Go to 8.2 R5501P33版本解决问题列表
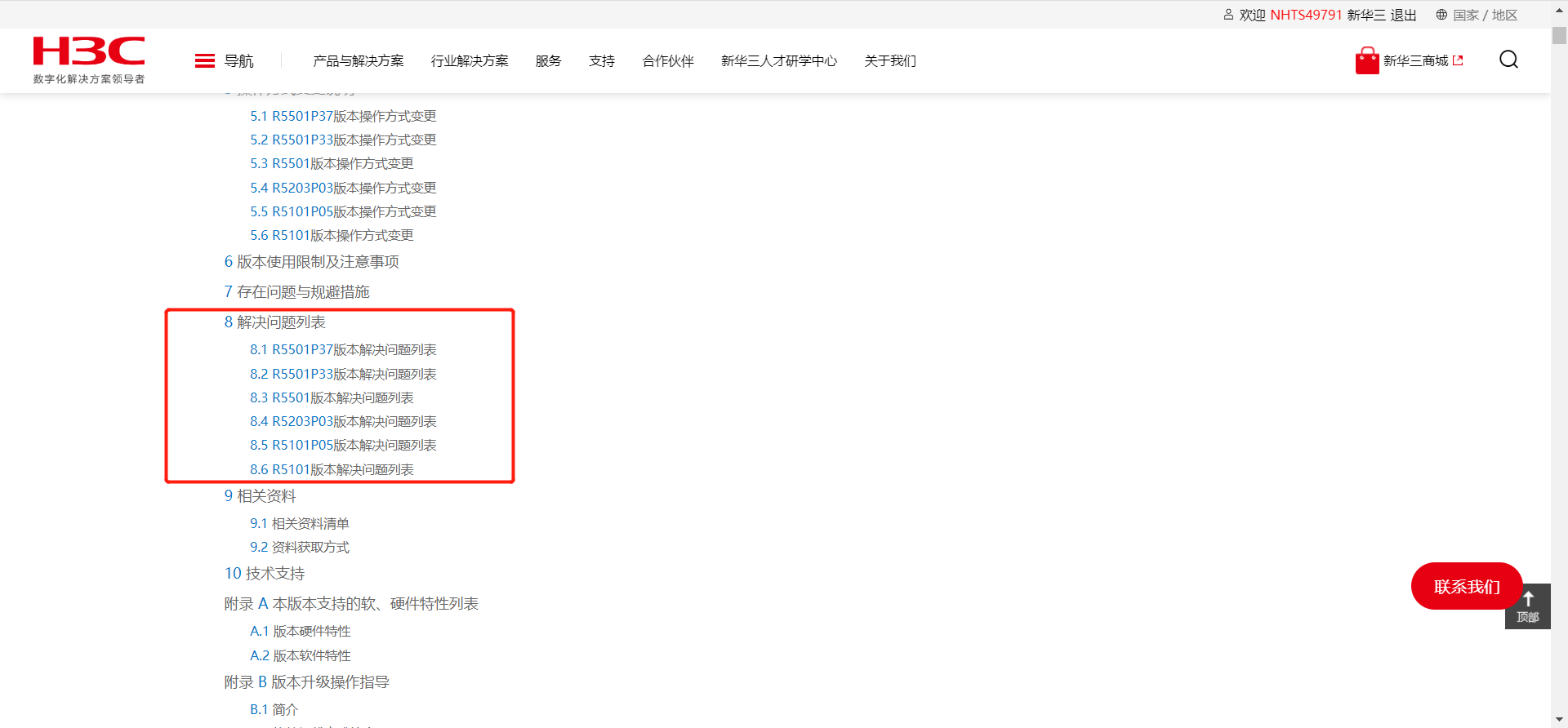Screen dimensions: 1568x728 tap(343, 374)
